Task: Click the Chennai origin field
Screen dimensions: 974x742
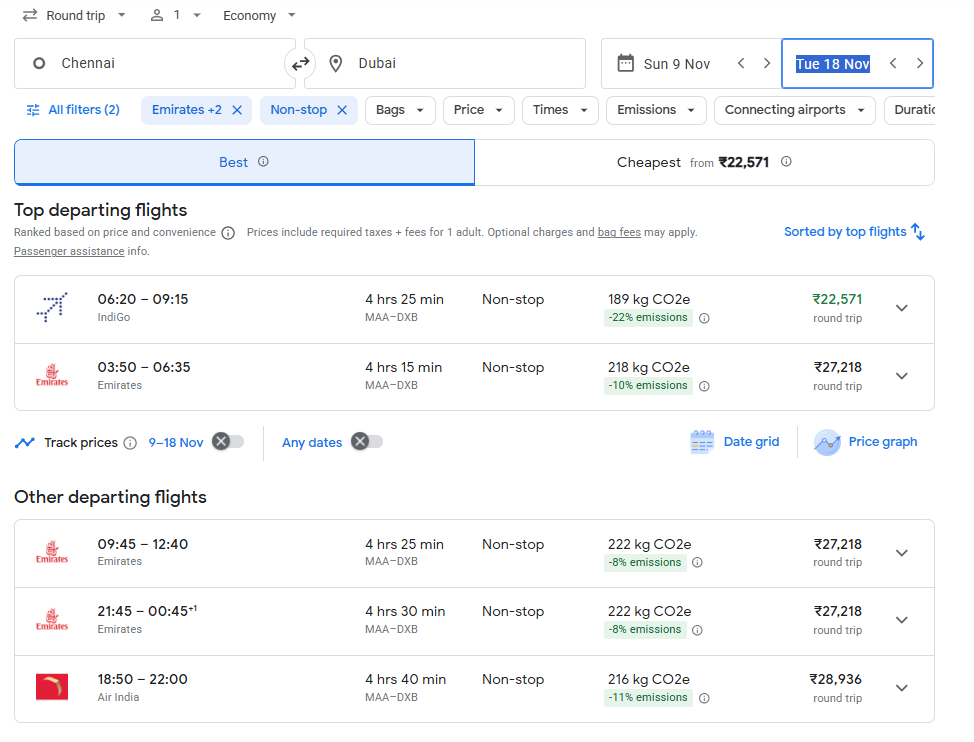Action: point(150,64)
